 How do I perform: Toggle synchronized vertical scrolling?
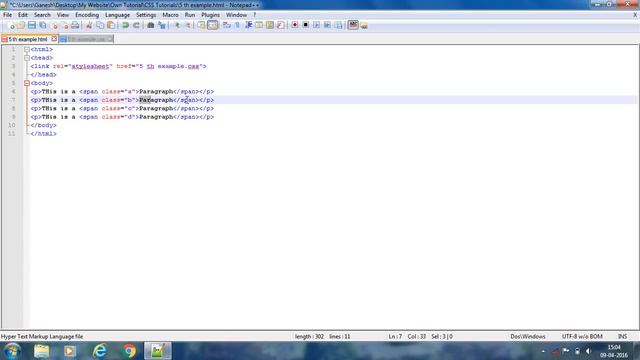[x=202, y=25]
